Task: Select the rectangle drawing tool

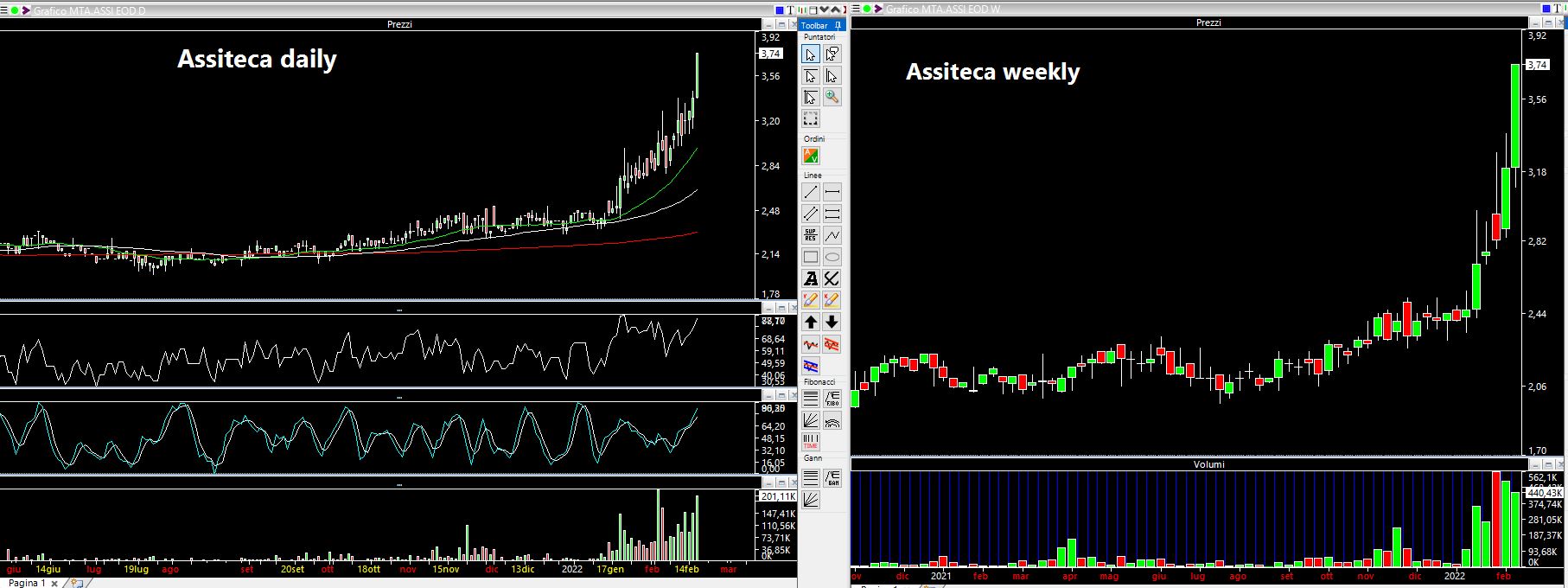Action: (810, 257)
